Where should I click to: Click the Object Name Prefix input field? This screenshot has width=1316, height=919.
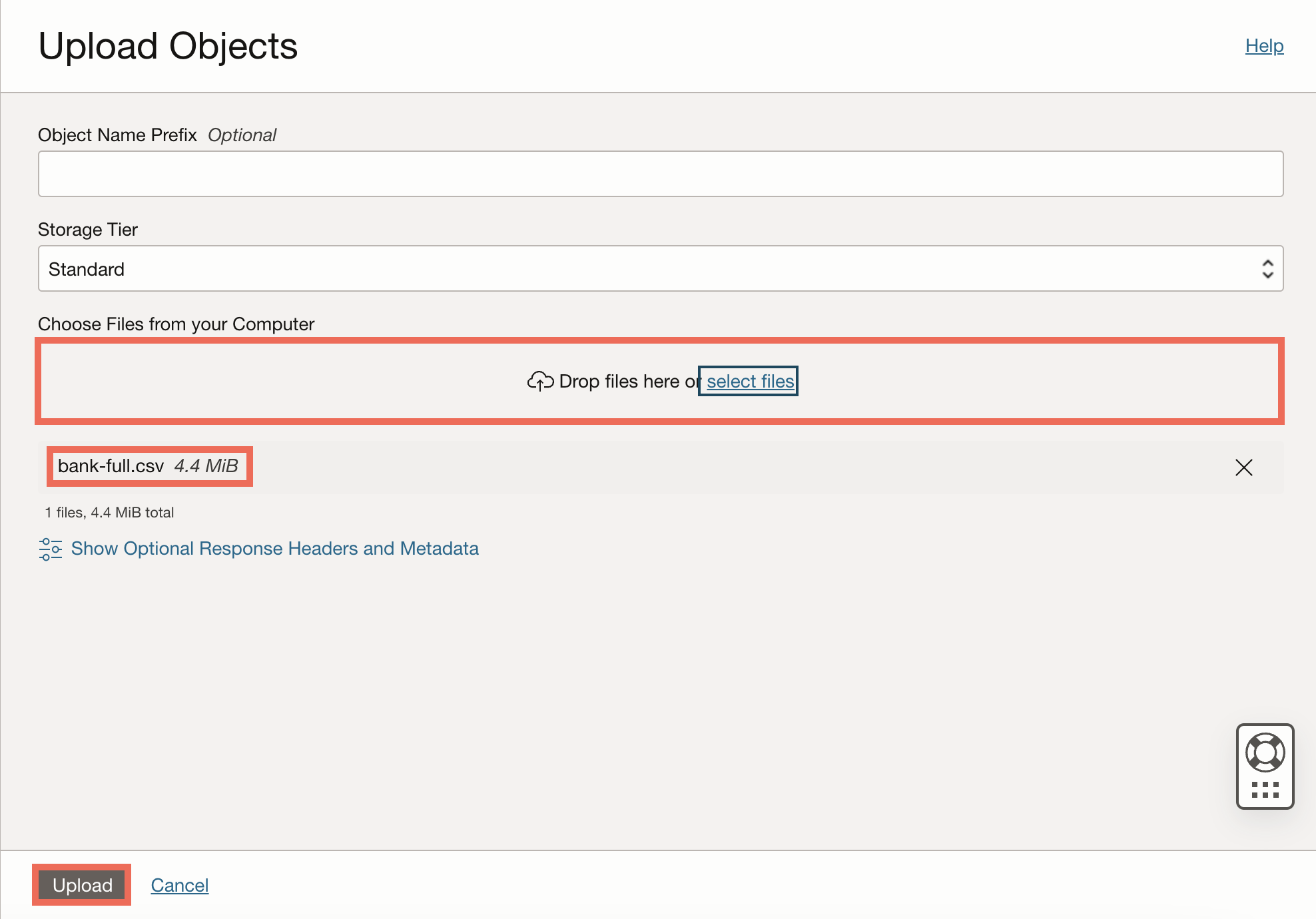click(661, 174)
